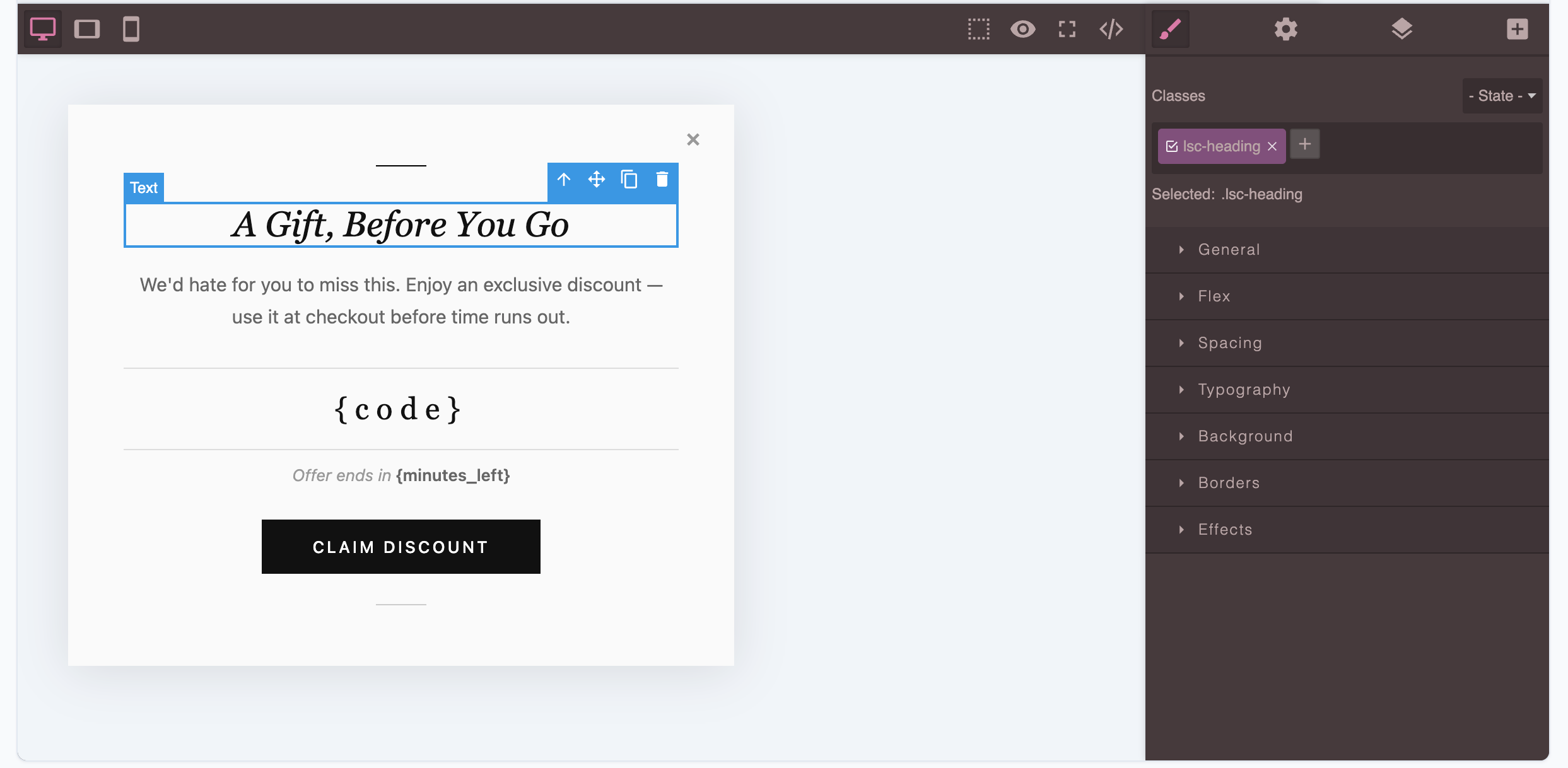Remove the lsc-heading class tag
Screen dimensions: 1568x768
coord(1272,146)
